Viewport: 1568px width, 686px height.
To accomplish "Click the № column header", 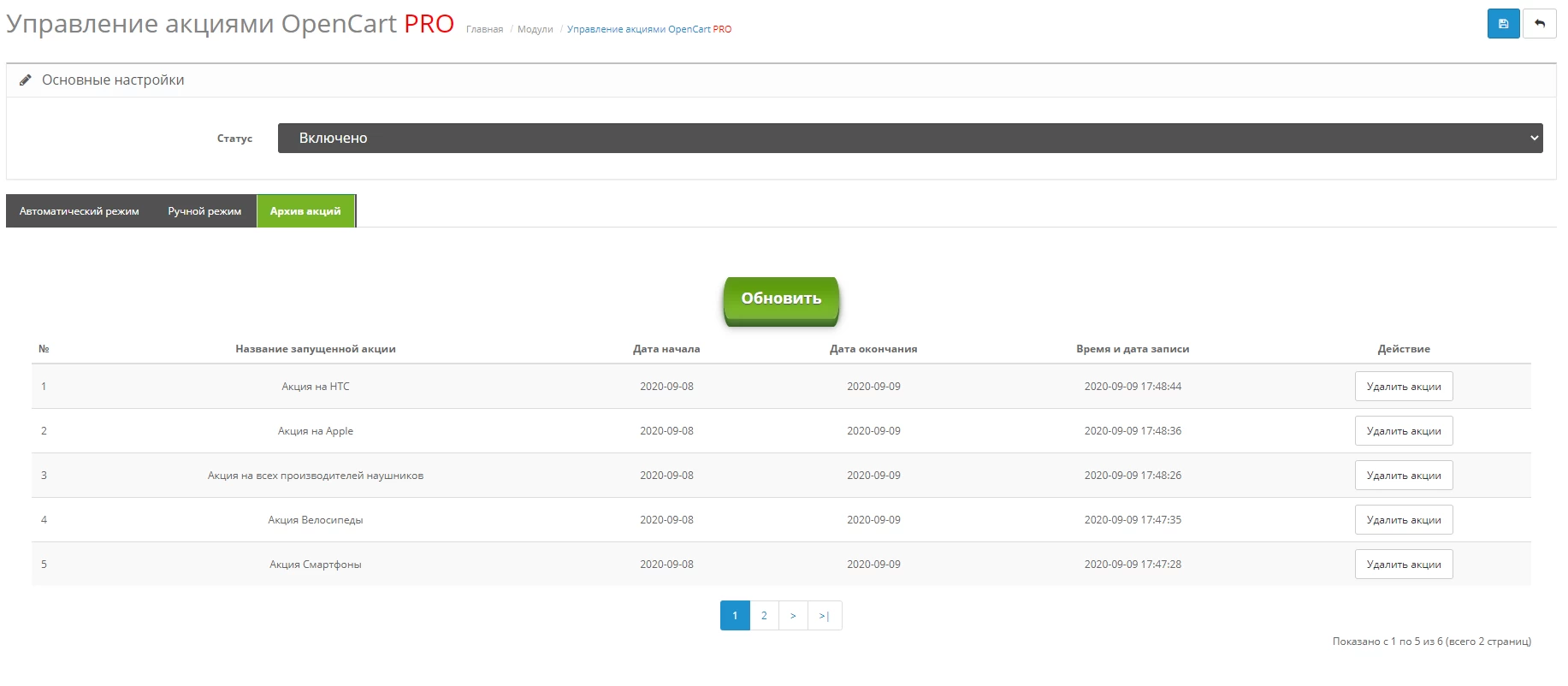I will [44, 349].
